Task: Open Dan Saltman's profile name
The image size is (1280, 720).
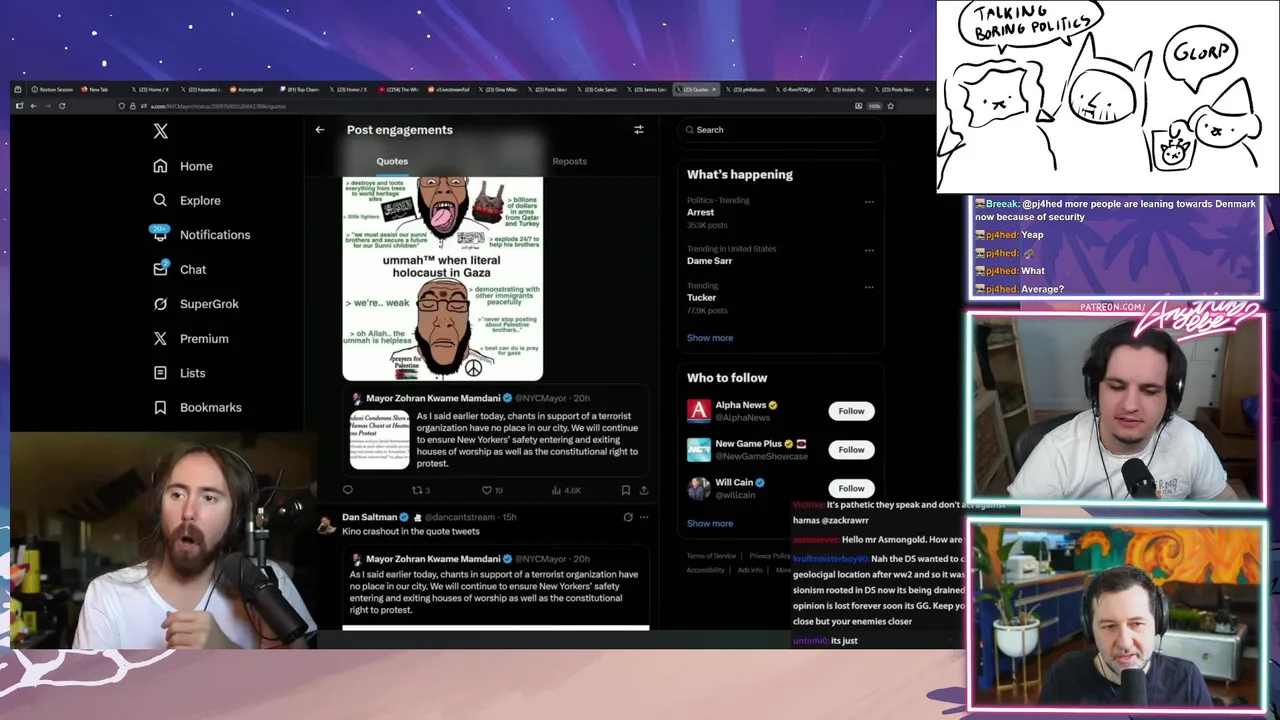Action: (x=370, y=517)
